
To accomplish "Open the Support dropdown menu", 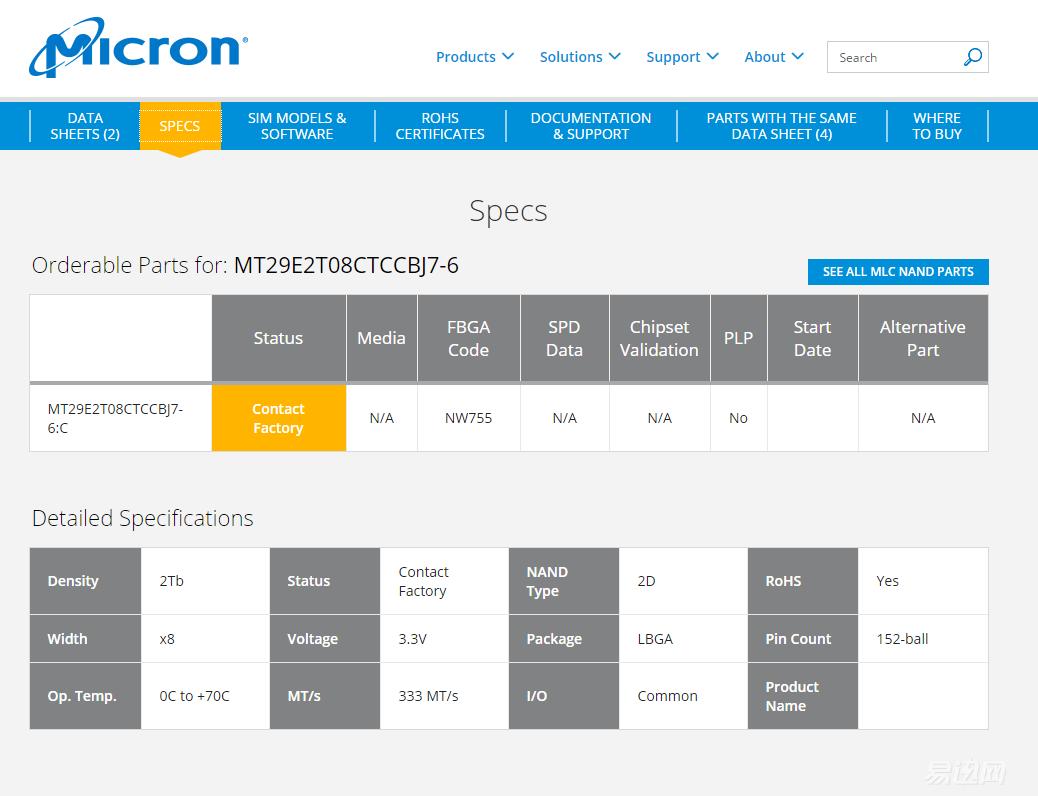I will coord(683,57).
